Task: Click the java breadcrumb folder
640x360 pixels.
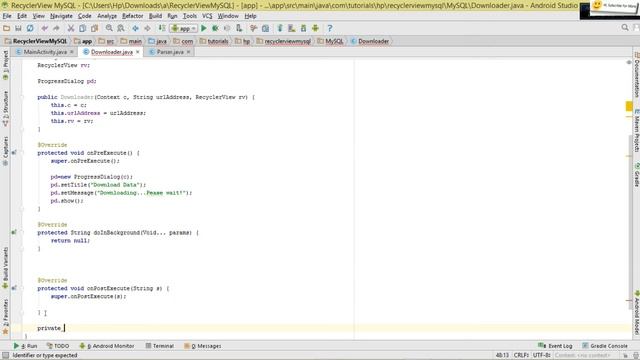Action: pyautogui.click(x=158, y=41)
